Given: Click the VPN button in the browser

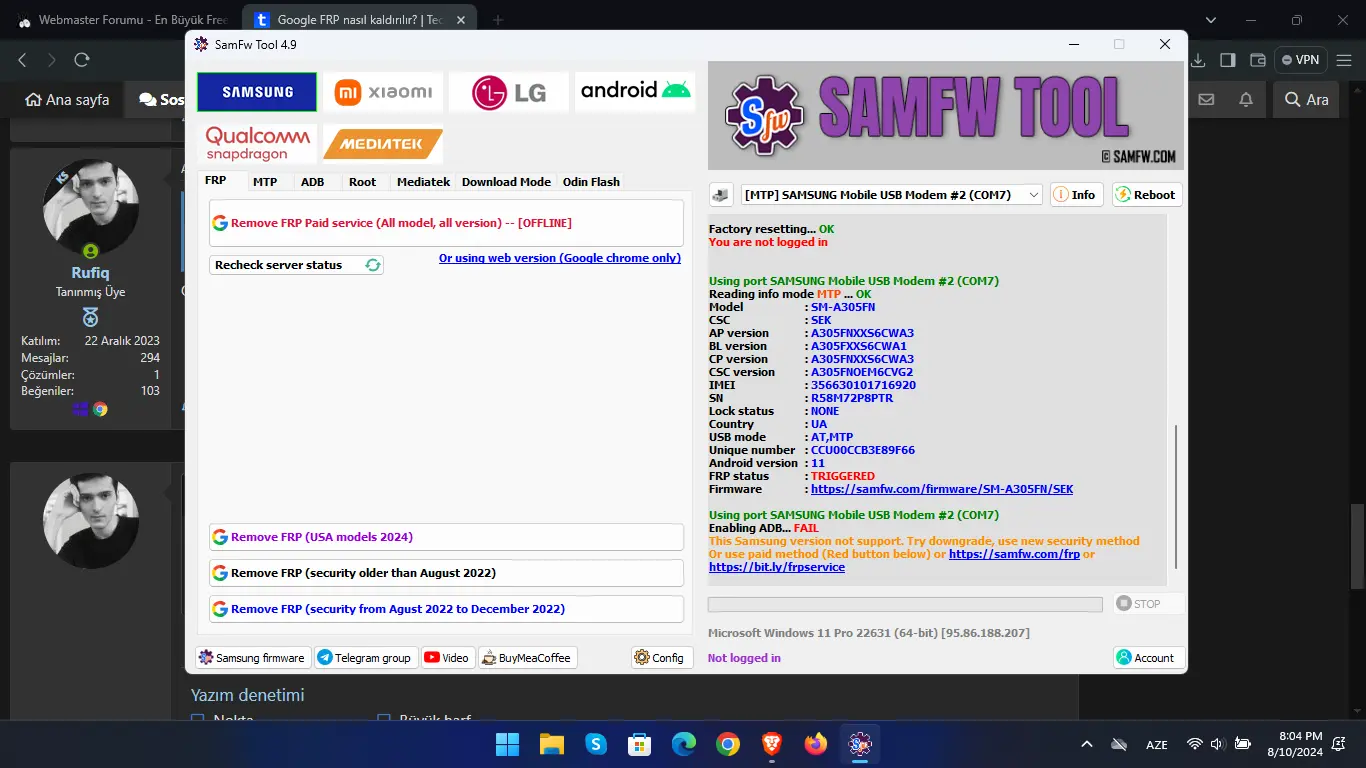Looking at the screenshot, I should pos(1300,60).
